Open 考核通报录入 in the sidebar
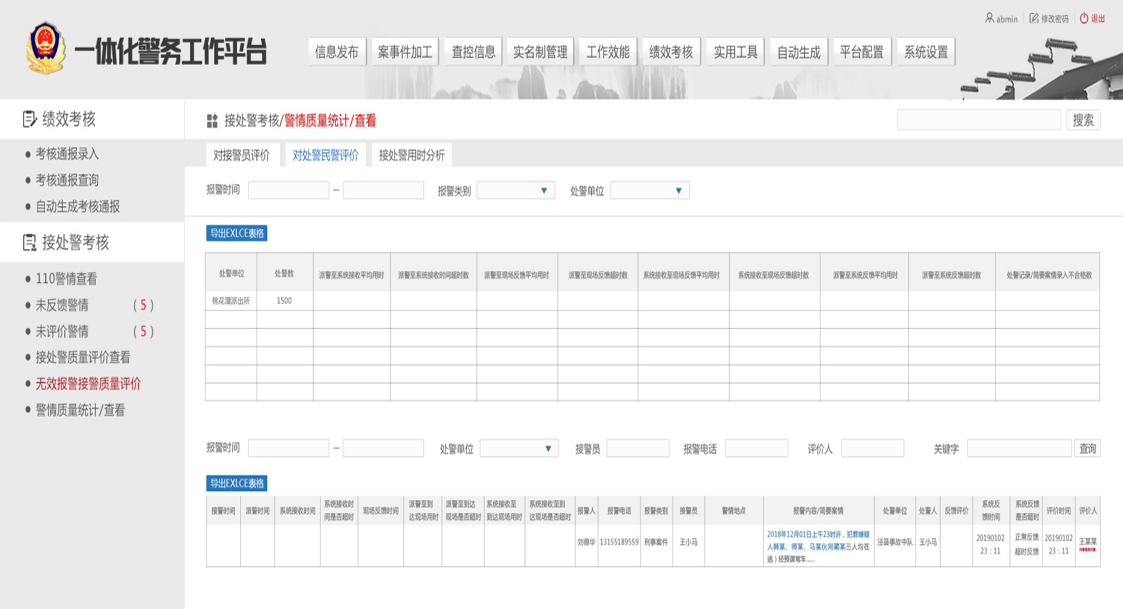The width and height of the screenshot is (1123, 609). tap(67, 154)
